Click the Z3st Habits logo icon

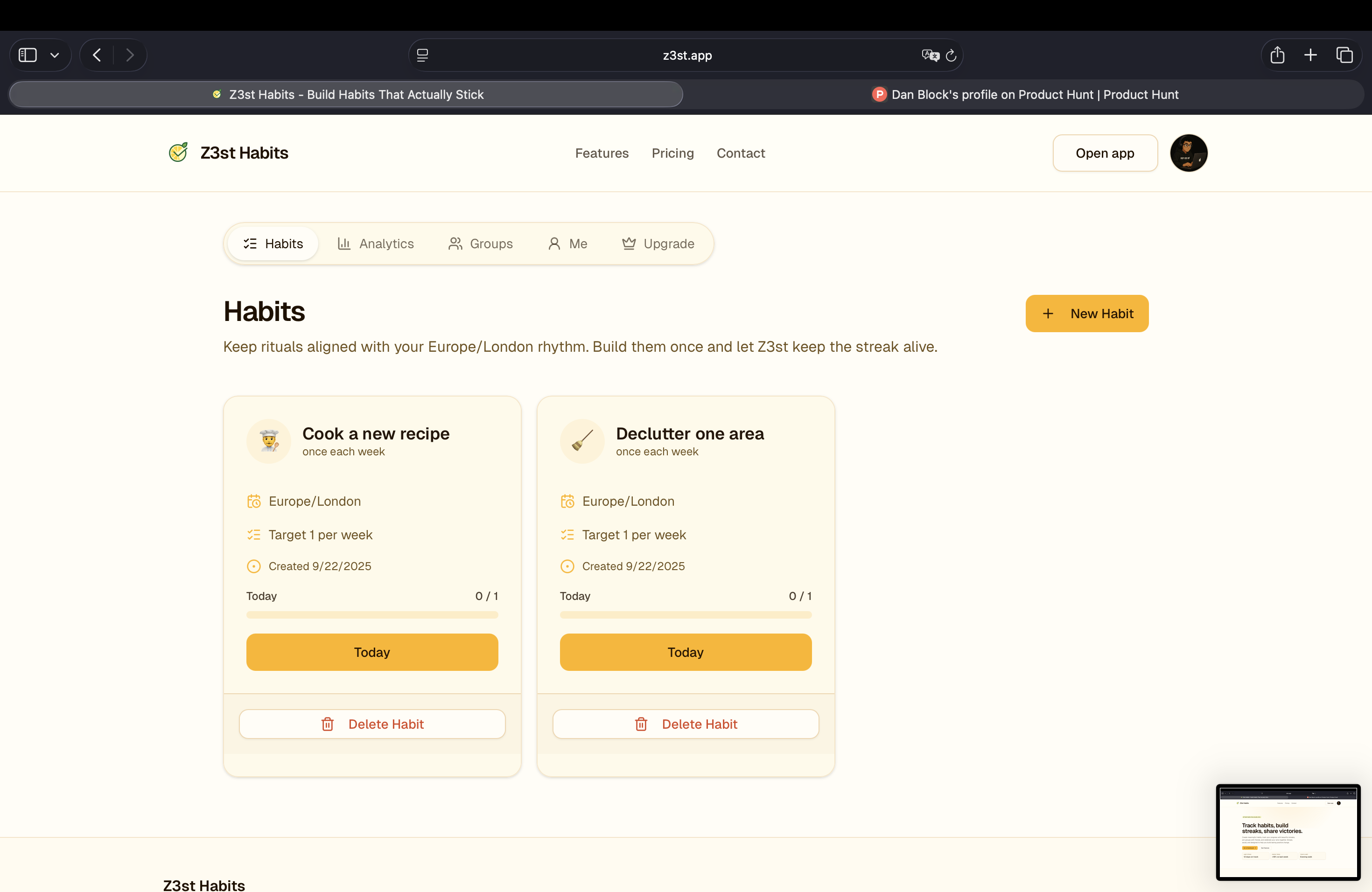click(178, 153)
